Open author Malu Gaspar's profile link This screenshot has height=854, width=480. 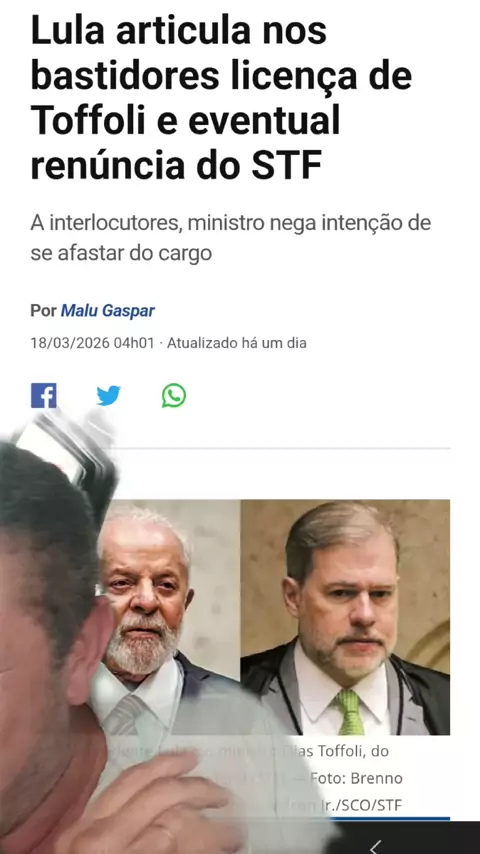click(107, 310)
